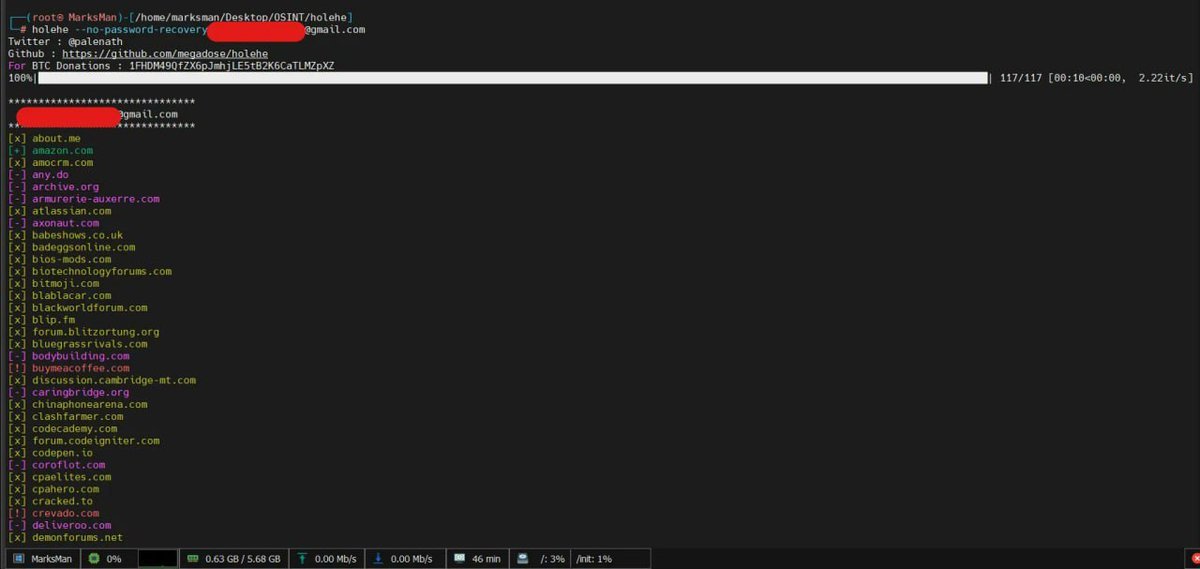Select the discussion.cambridge-mt.com result line
Viewport: 1200px width, 569px height.
click(x=102, y=380)
